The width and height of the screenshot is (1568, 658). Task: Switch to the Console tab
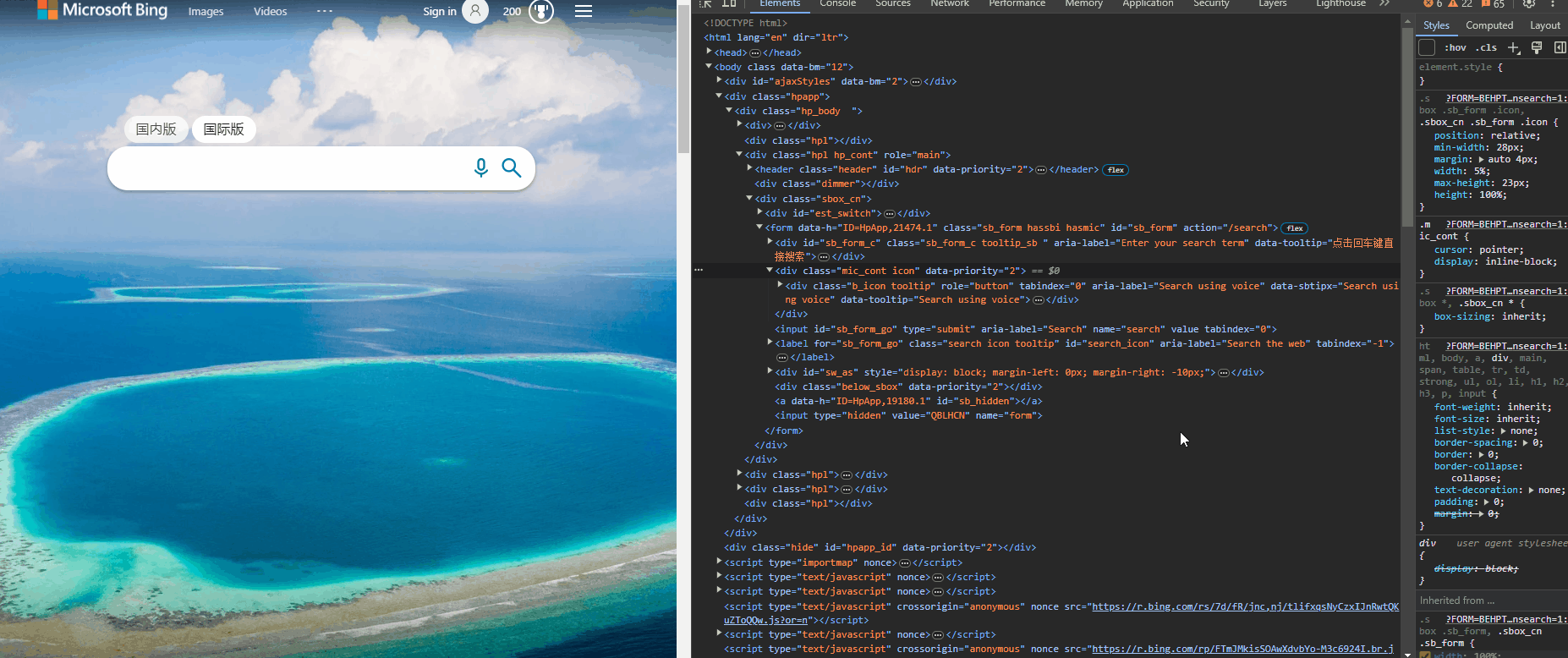[838, 3]
